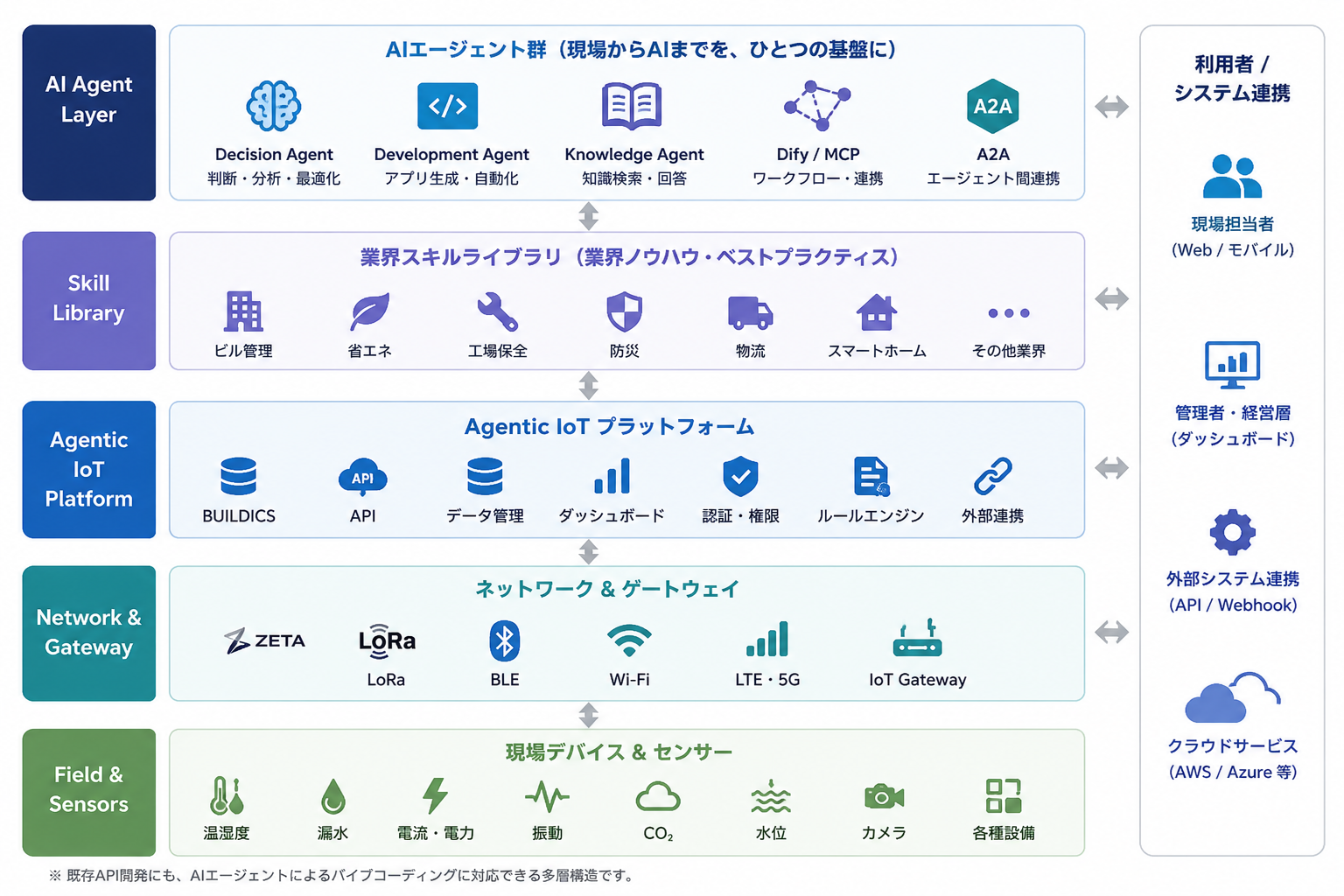Viewport: 1344px width, 896px height.
Task: Click the アプリ生成・自動化 caption
Action: [x=451, y=178]
